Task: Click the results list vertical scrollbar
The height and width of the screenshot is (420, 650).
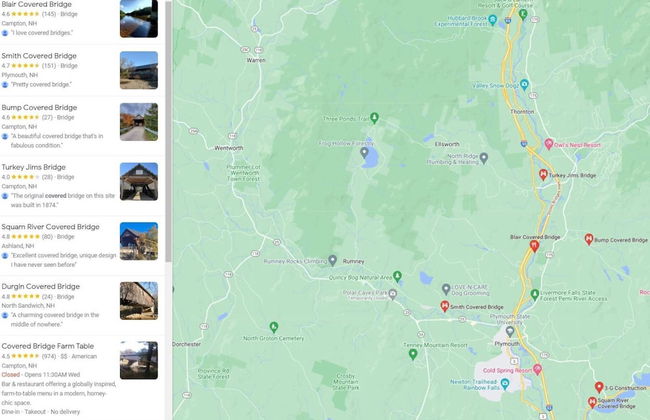Action: [168, 131]
